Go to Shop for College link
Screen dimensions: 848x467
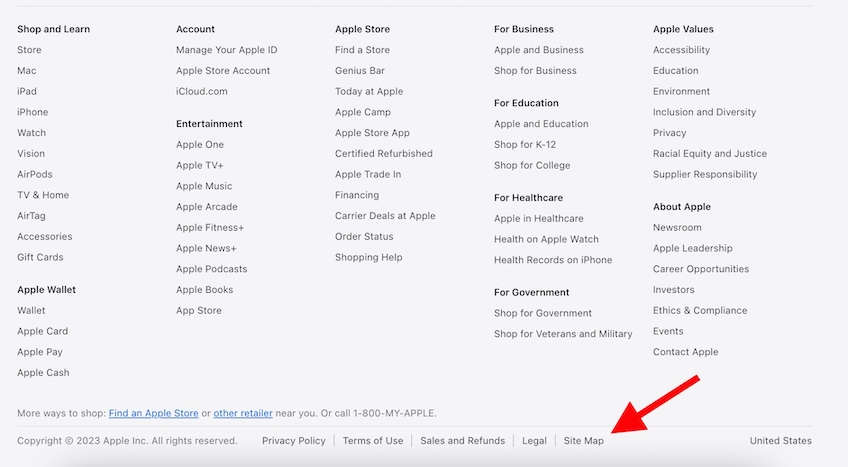(532, 165)
